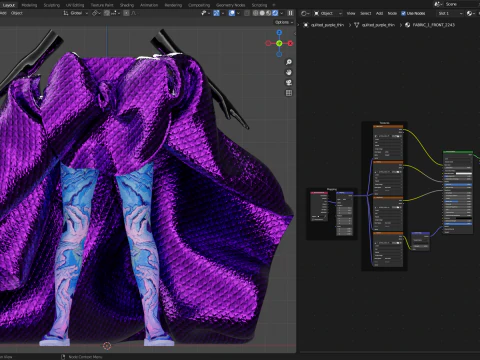Click the red X axis gizmo handle

coord(290,43)
